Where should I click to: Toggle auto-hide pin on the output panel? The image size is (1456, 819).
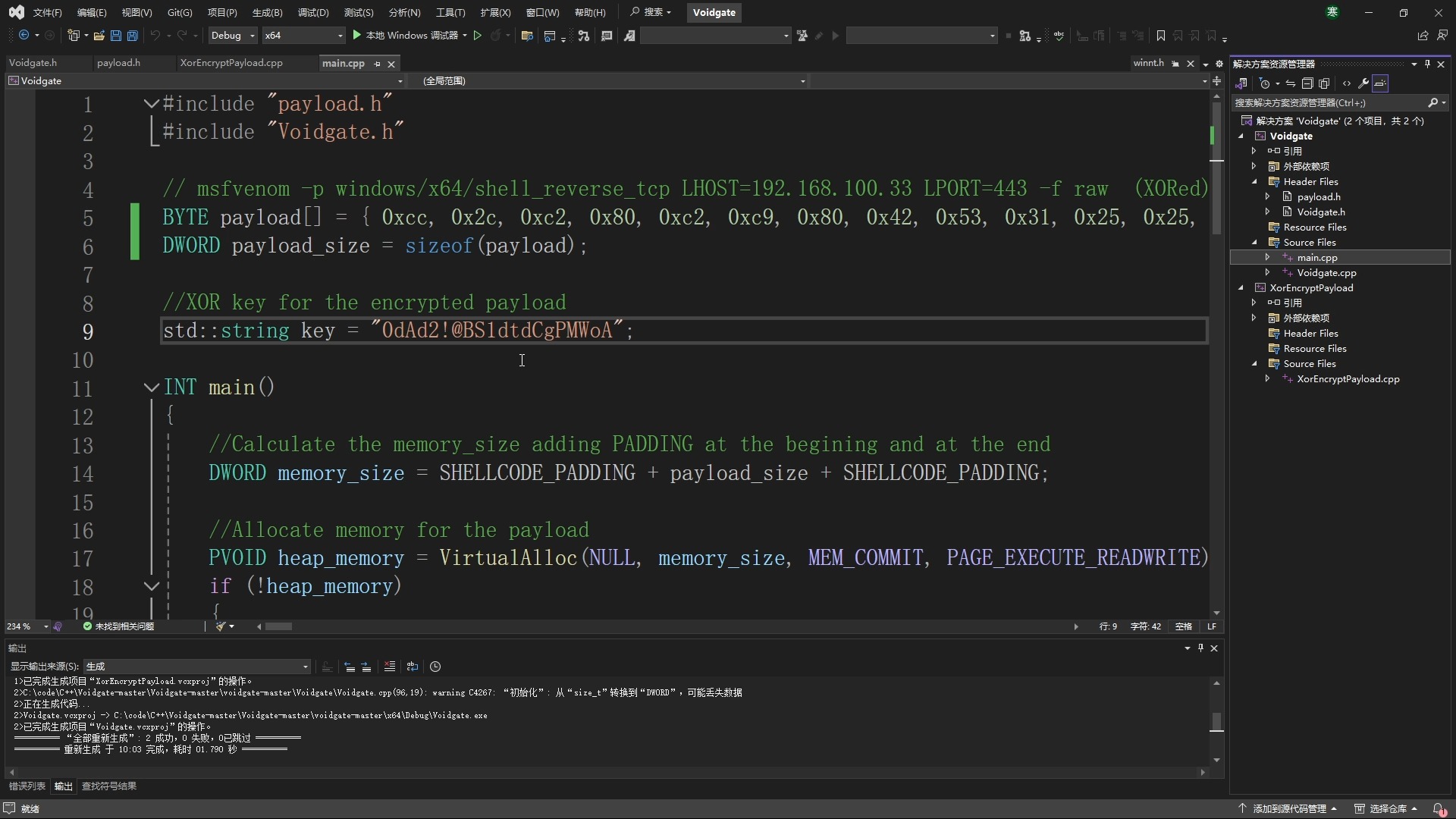[x=1200, y=648]
